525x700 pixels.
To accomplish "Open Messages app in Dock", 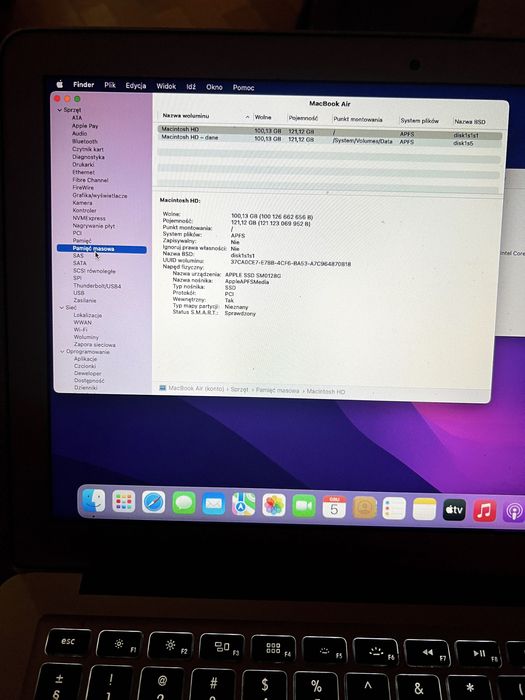I will (184, 504).
